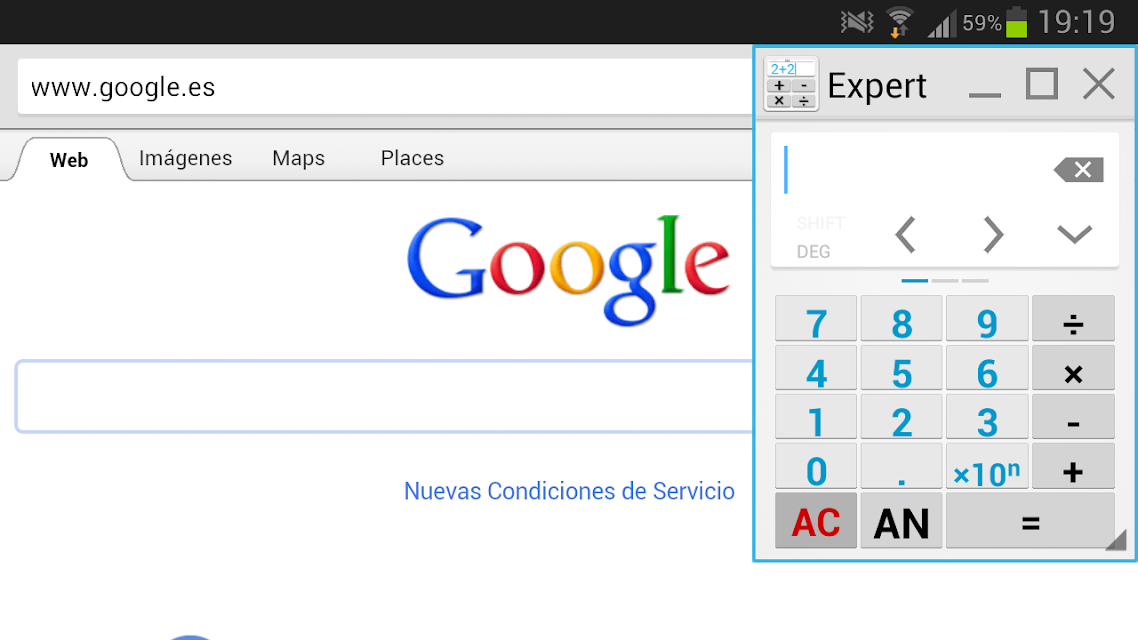Tap digit 7 on calculator
Image resolution: width=1138 pixels, height=640 pixels.
click(816, 319)
